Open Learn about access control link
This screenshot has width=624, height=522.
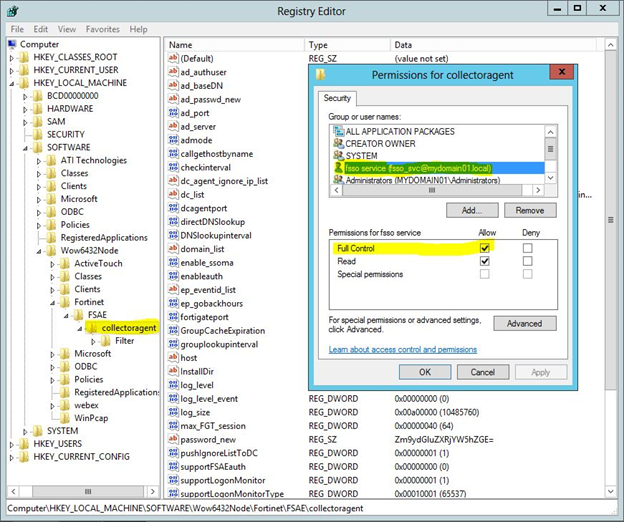(x=402, y=349)
